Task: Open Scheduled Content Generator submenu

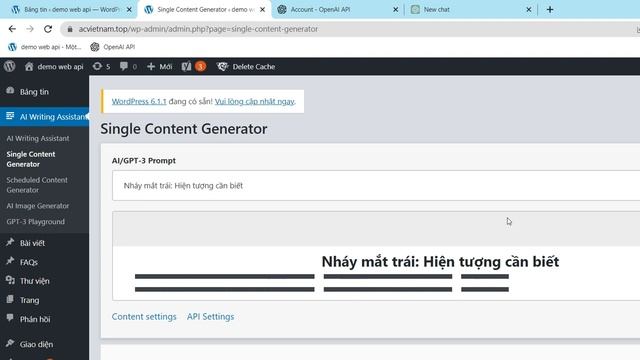Action: (37, 185)
